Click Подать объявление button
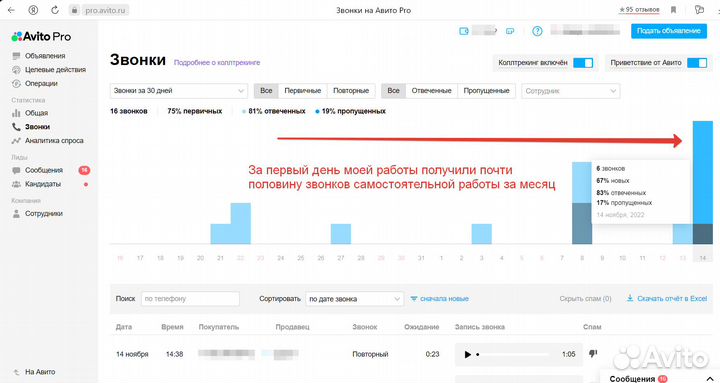The image size is (720, 383). click(x=669, y=31)
